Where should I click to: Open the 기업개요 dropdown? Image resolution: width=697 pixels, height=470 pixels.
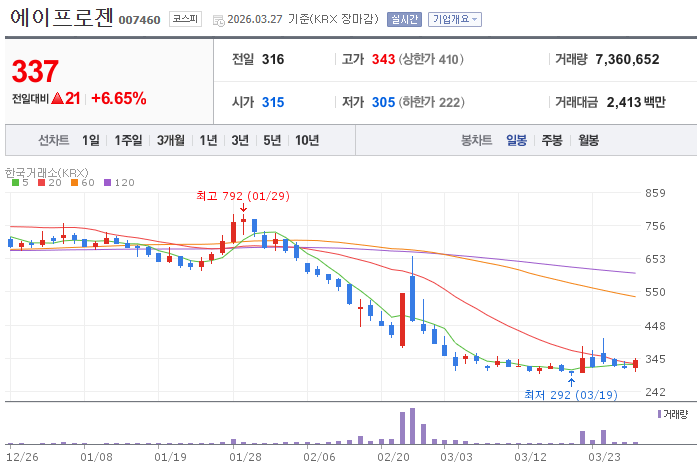coord(455,19)
